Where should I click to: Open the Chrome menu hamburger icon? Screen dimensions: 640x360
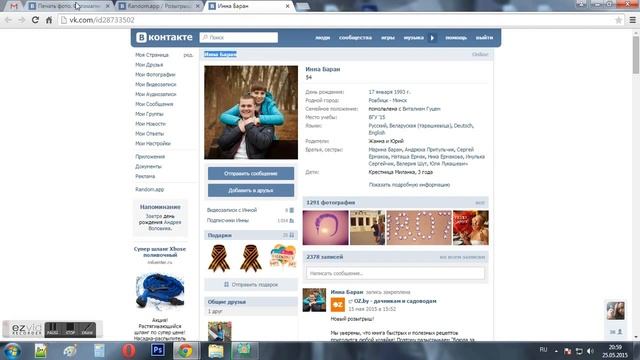632,20
